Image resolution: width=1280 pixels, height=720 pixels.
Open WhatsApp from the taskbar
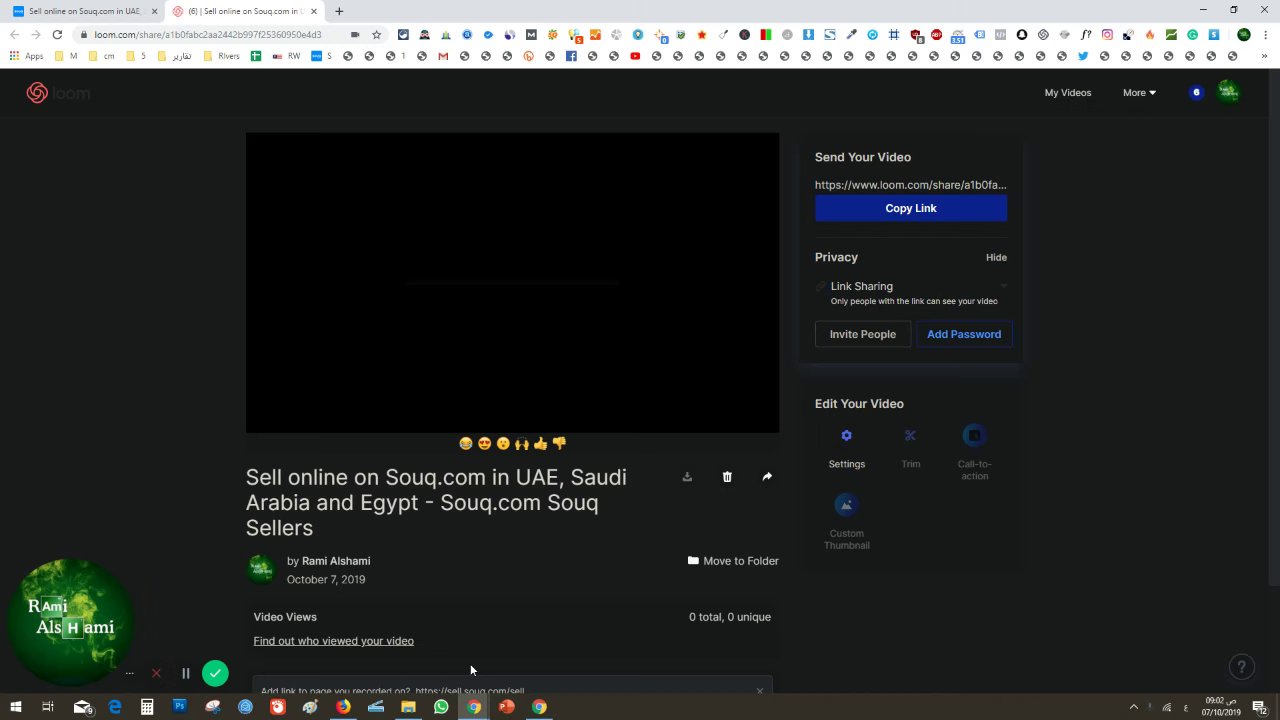click(x=441, y=707)
